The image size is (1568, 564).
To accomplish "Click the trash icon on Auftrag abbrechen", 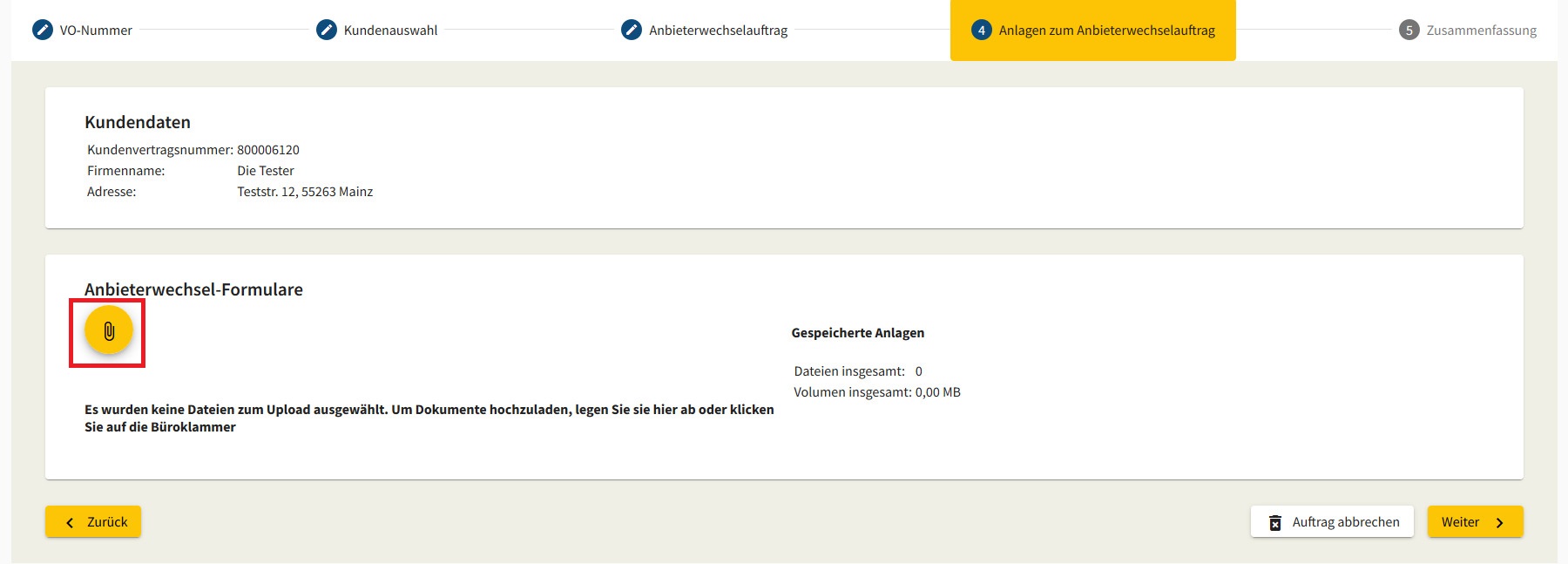I will point(1275,522).
